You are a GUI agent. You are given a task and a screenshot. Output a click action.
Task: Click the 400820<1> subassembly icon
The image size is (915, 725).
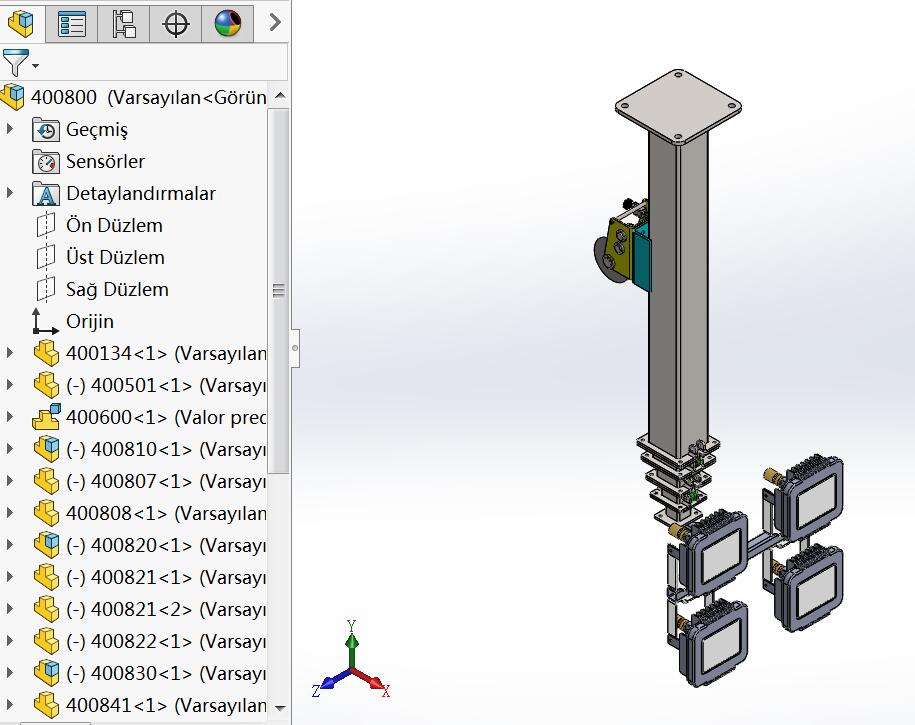46,545
